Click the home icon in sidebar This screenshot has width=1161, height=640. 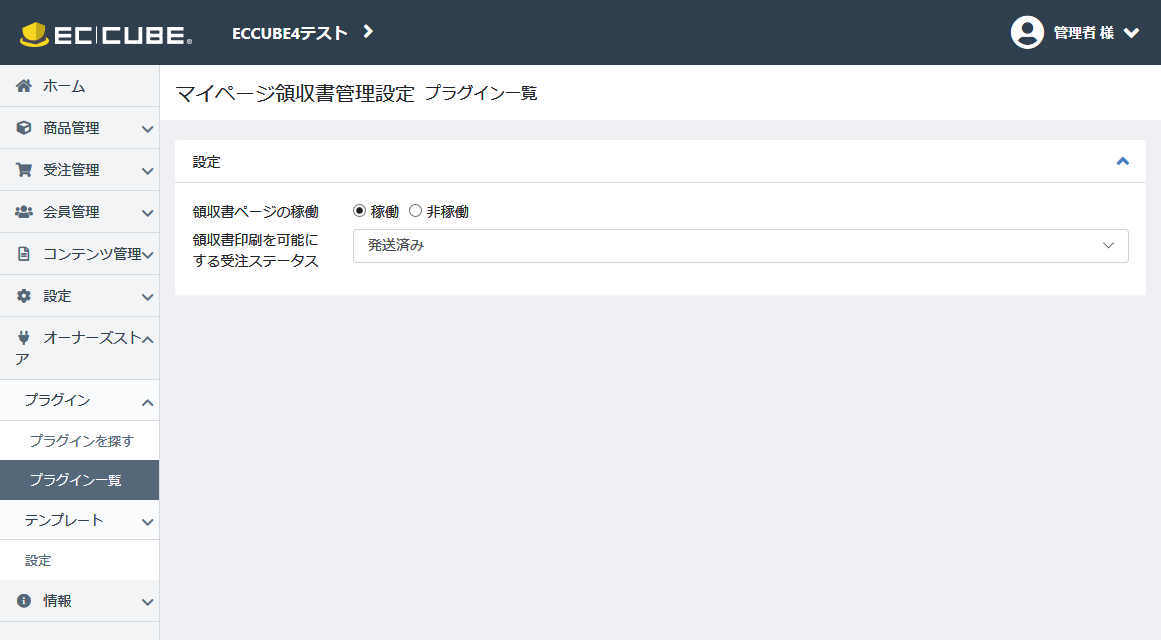(x=24, y=86)
